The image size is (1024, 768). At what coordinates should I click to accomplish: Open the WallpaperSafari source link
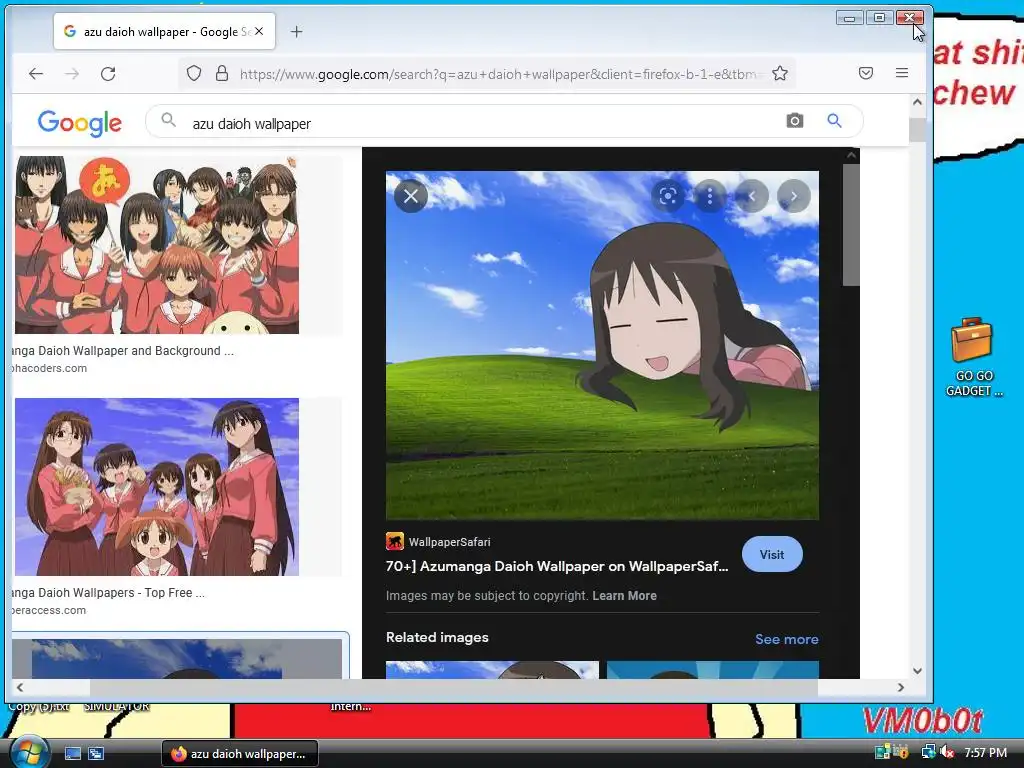point(449,542)
